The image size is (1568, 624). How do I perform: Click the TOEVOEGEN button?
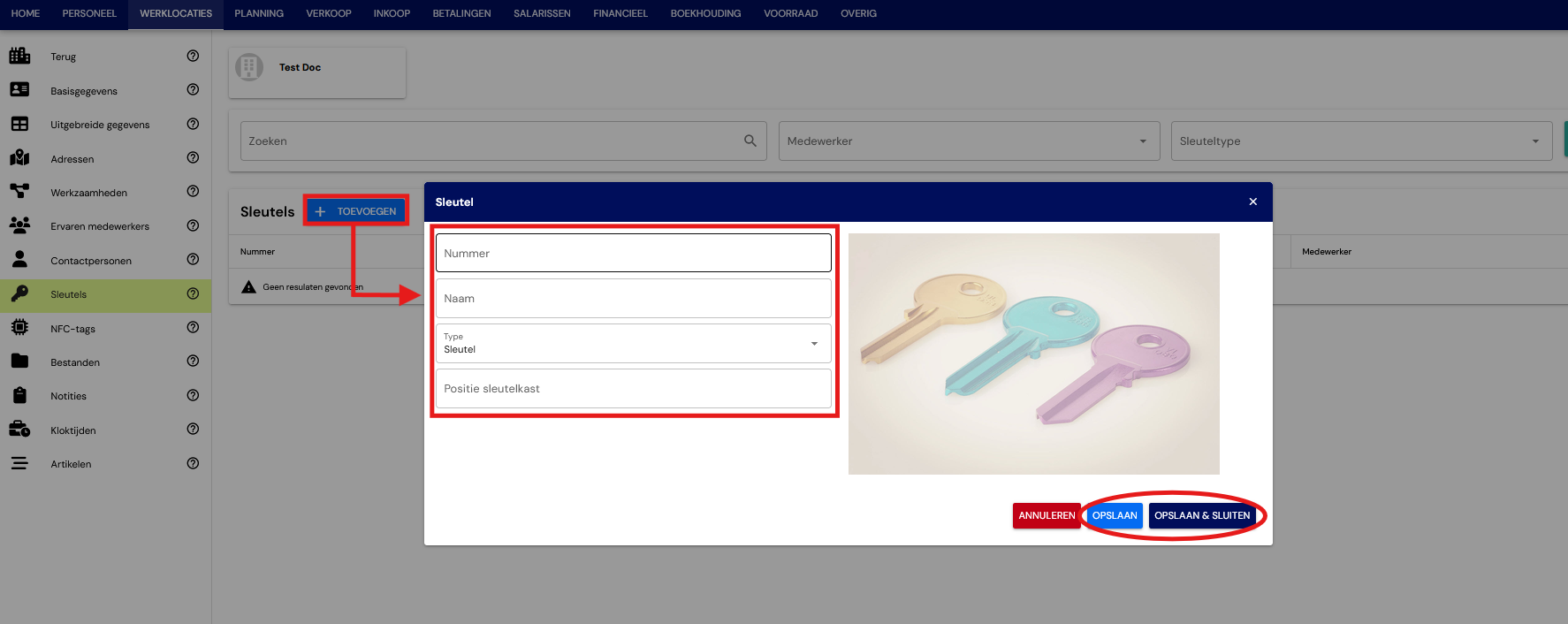tap(356, 211)
